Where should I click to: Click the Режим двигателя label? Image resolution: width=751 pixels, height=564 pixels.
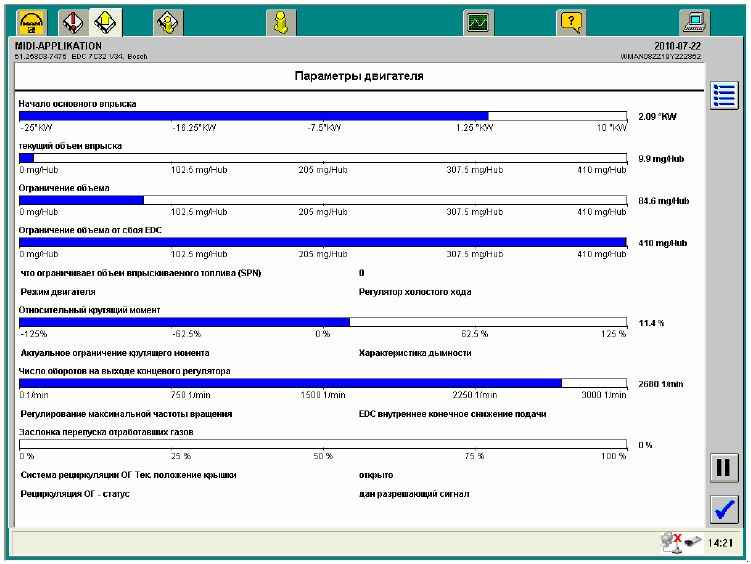(58, 292)
